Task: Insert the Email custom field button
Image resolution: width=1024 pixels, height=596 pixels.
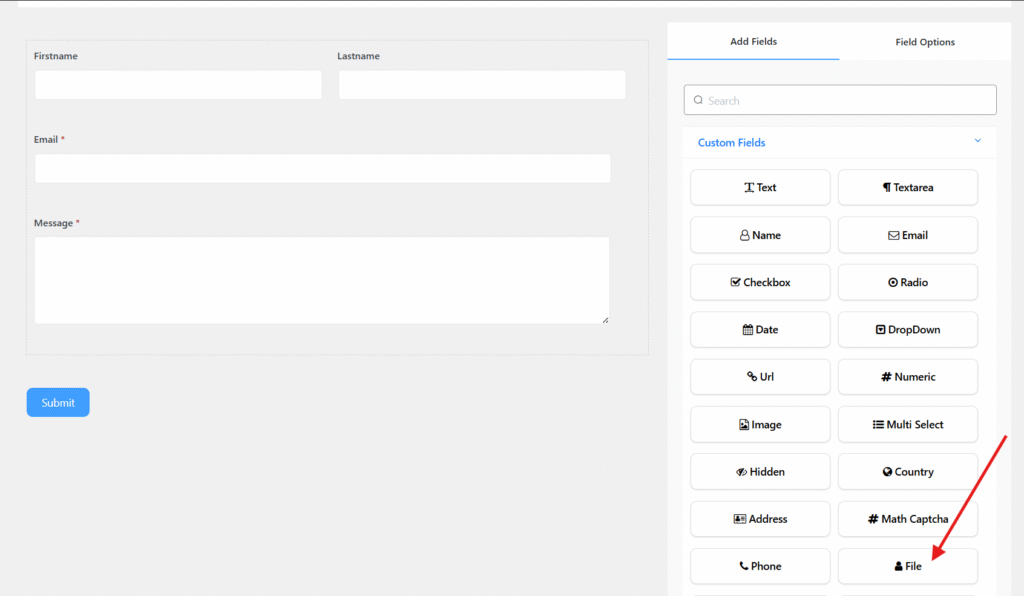Action: pos(907,235)
